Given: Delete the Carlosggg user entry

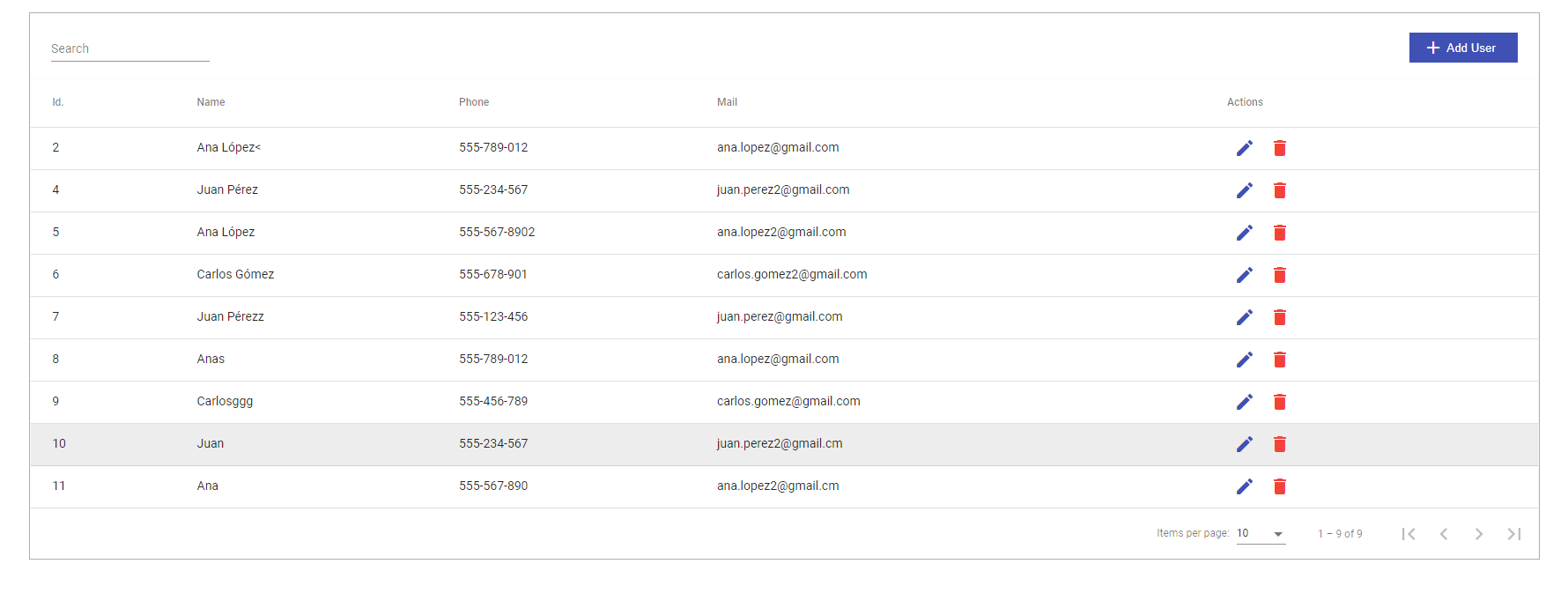Looking at the screenshot, I should pos(1280,402).
